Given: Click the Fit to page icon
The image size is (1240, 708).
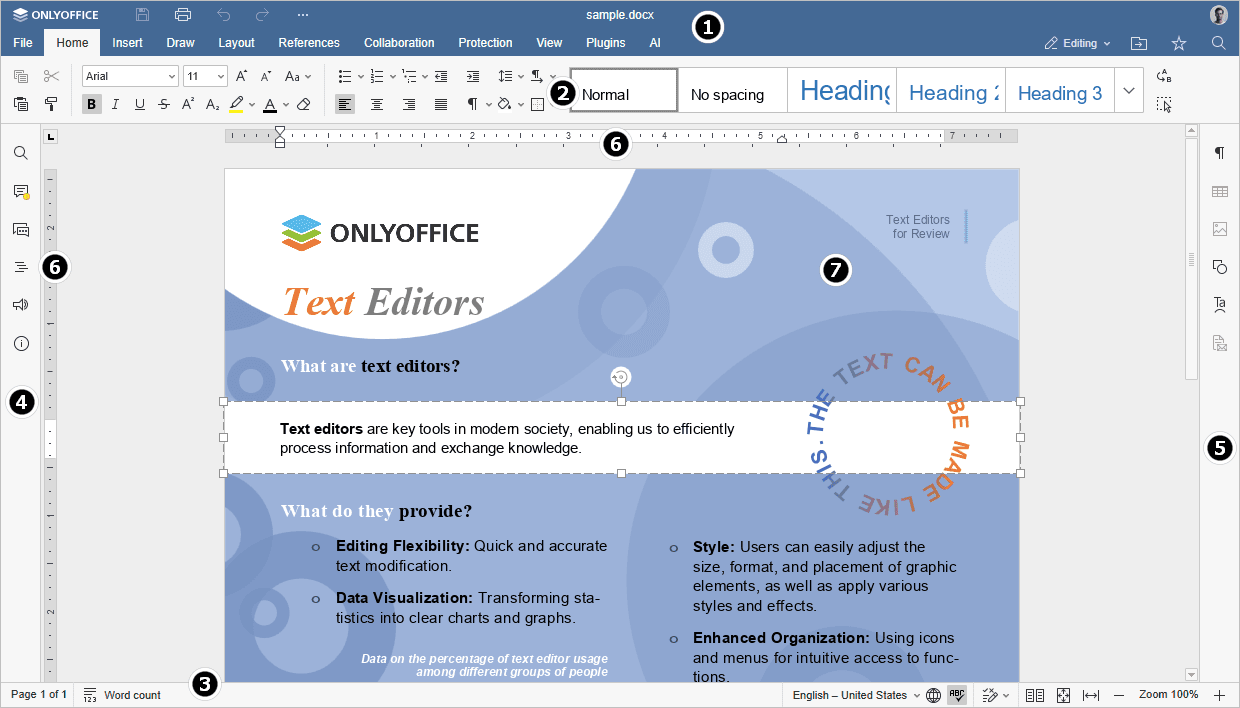Looking at the screenshot, I should (1063, 695).
